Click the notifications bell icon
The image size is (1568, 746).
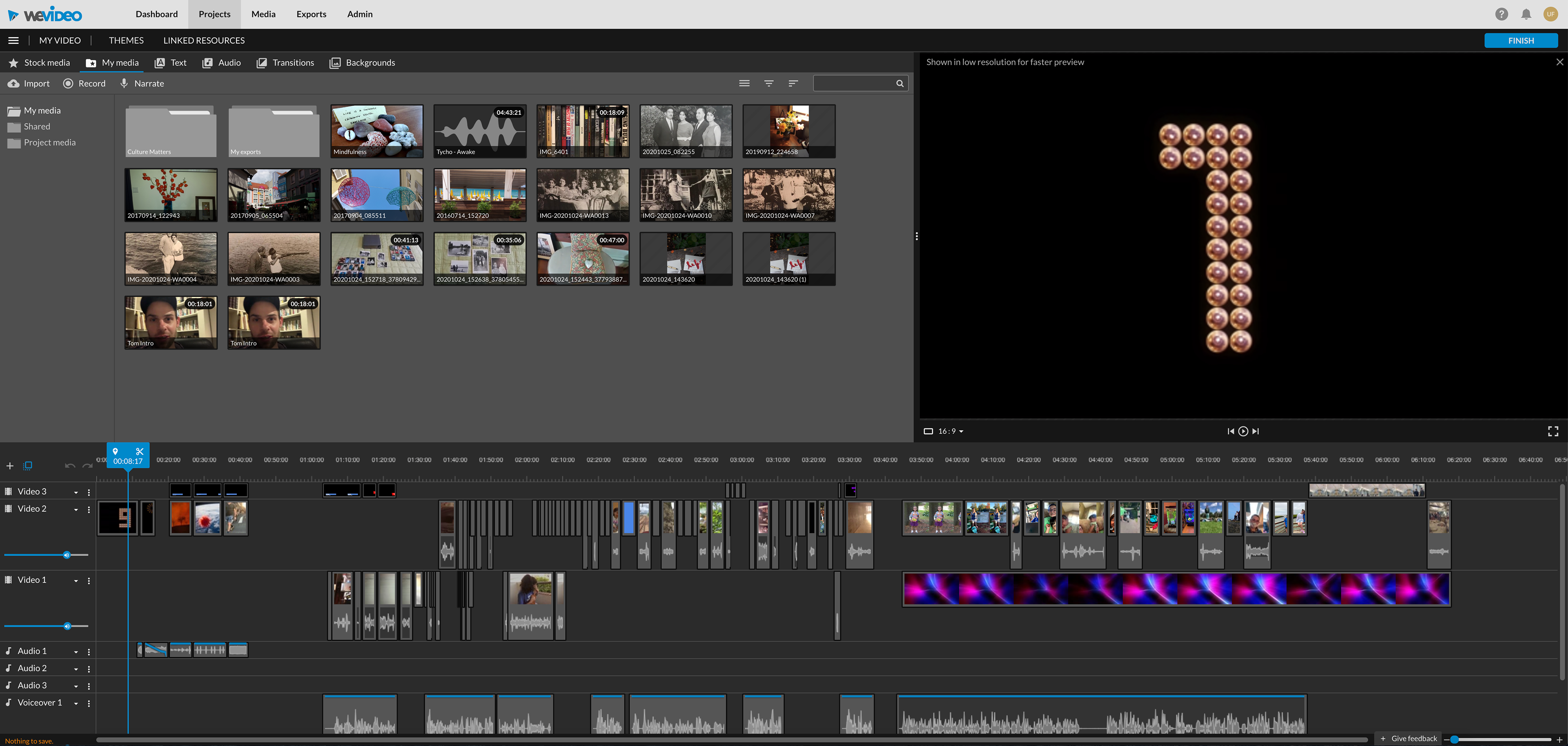click(1526, 14)
